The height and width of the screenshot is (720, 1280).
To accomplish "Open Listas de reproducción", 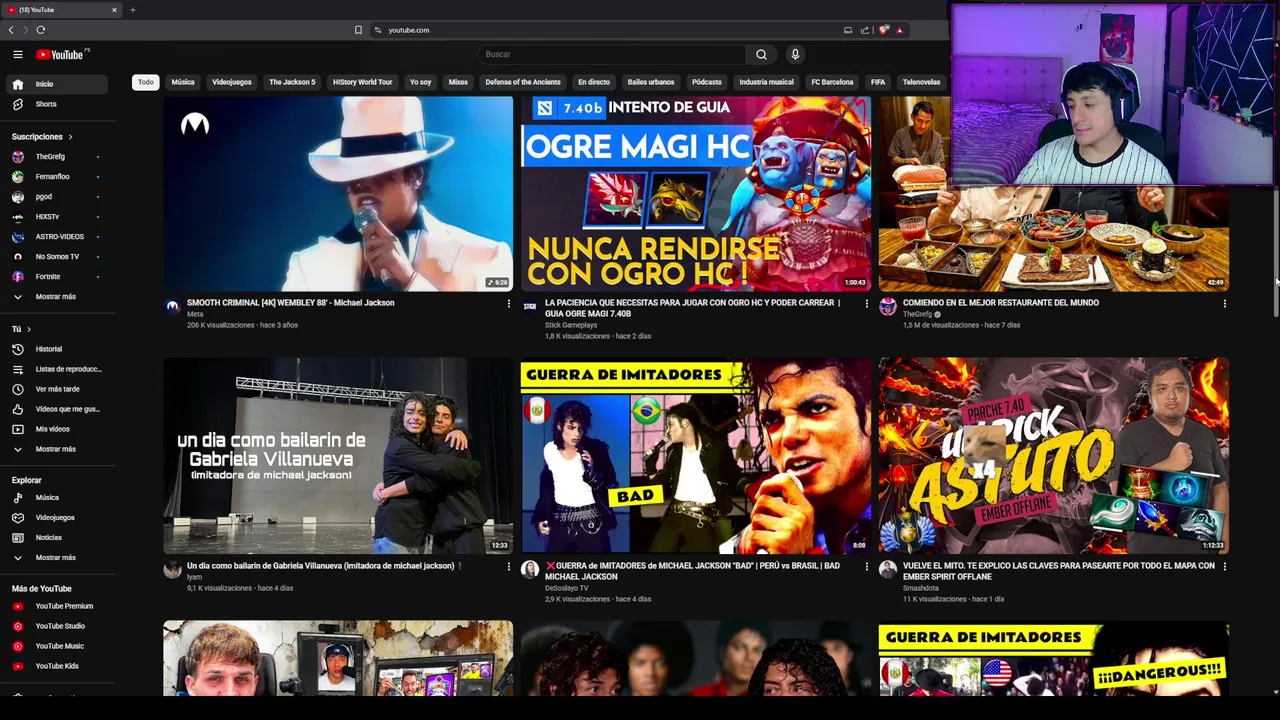I will [x=58, y=369].
